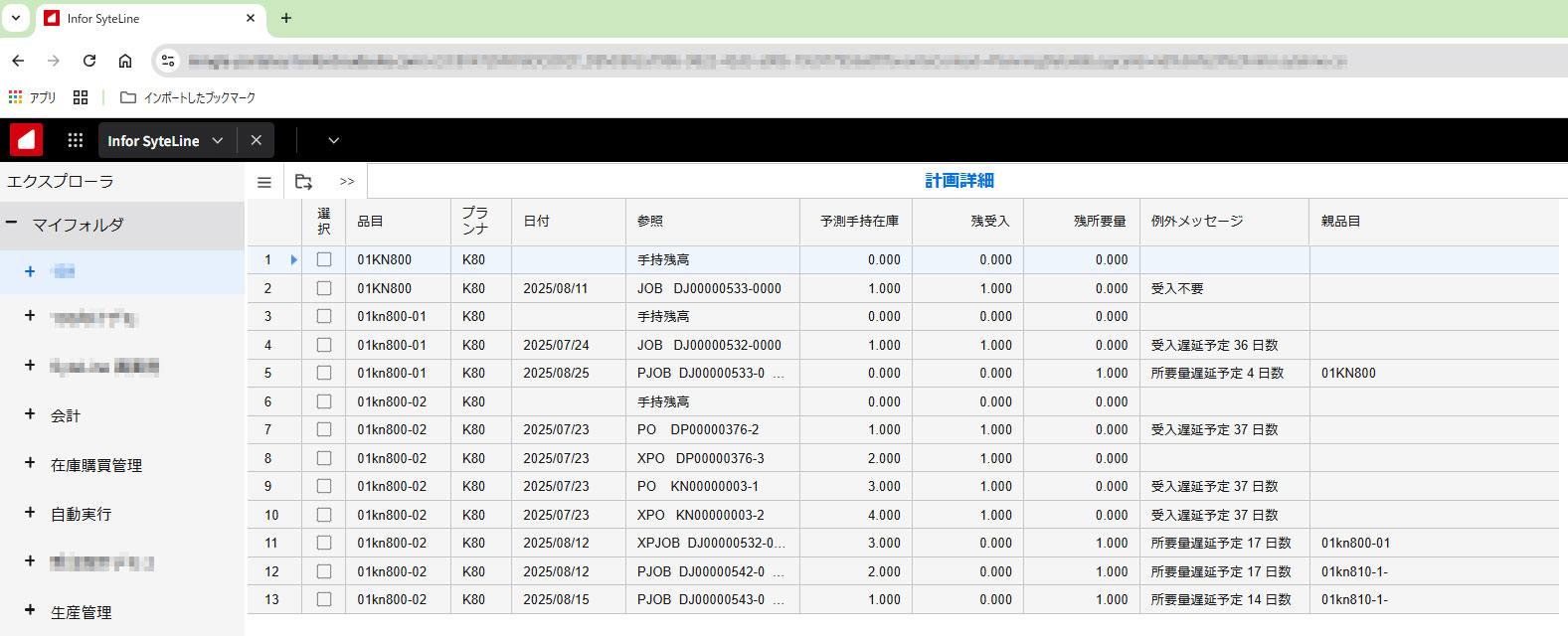The image size is (1568, 636).
Task: Collapse the マイフォルダ tree node
Action: pos(11,224)
